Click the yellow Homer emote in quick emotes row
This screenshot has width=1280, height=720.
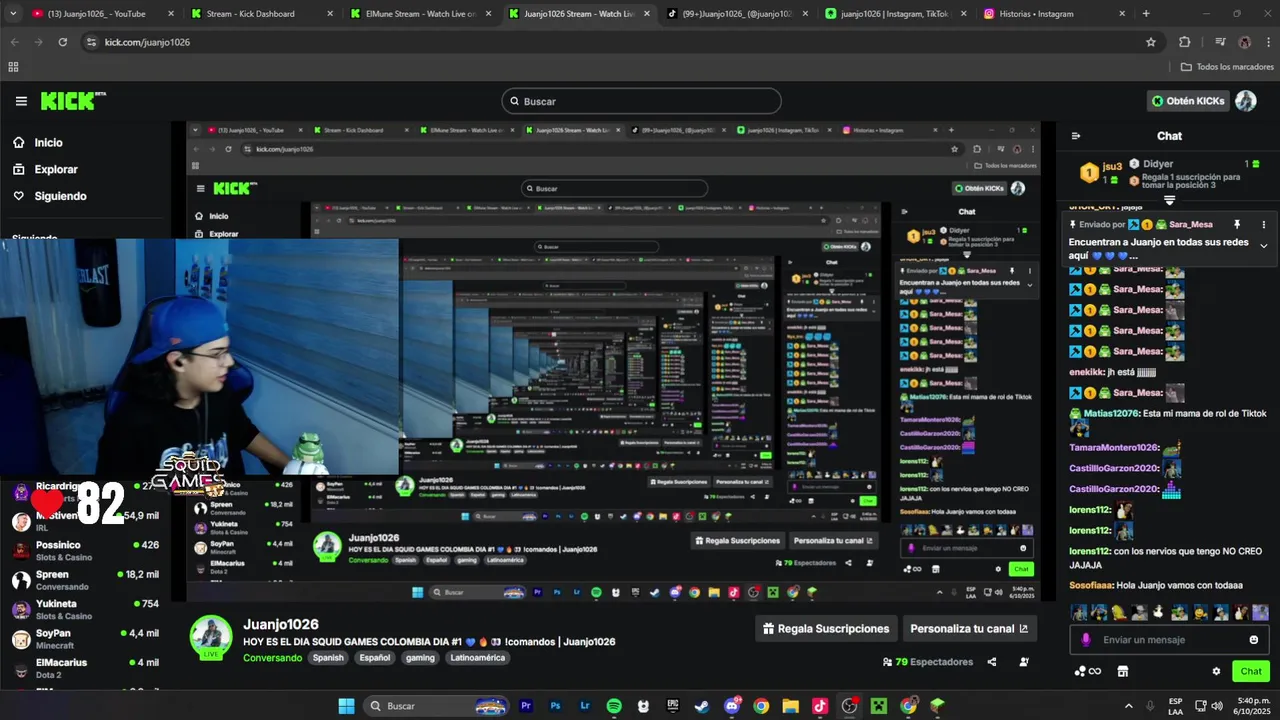pyautogui.click(x=1119, y=612)
